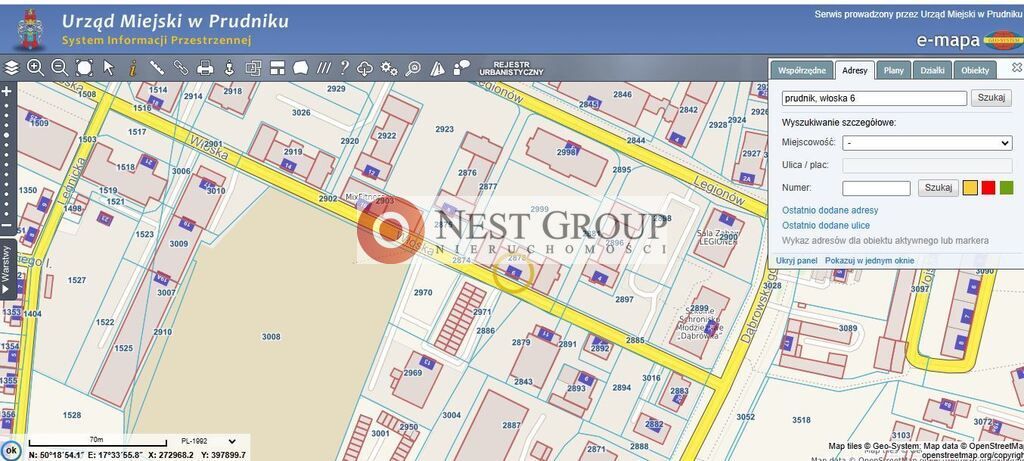This screenshot has height=461, width=1024.
Task: Click the chain link icon in toolbar
Action: [x=181, y=68]
